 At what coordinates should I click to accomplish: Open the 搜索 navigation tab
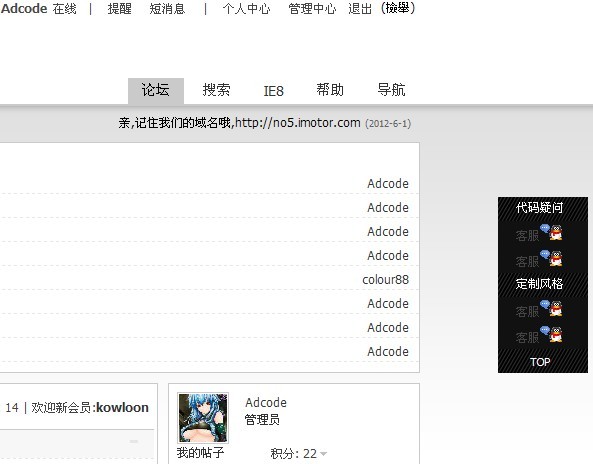coord(216,90)
